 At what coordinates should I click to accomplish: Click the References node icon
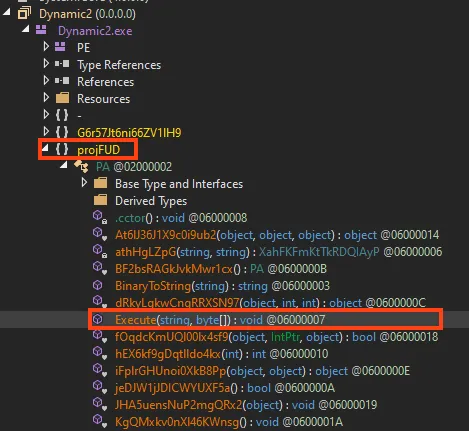tap(62, 80)
